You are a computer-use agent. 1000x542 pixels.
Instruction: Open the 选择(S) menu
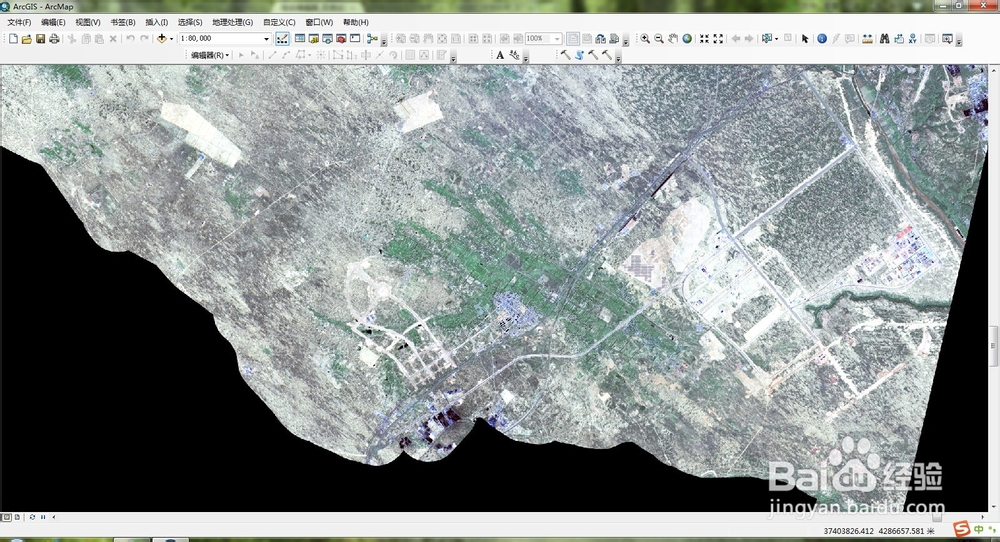click(x=190, y=22)
